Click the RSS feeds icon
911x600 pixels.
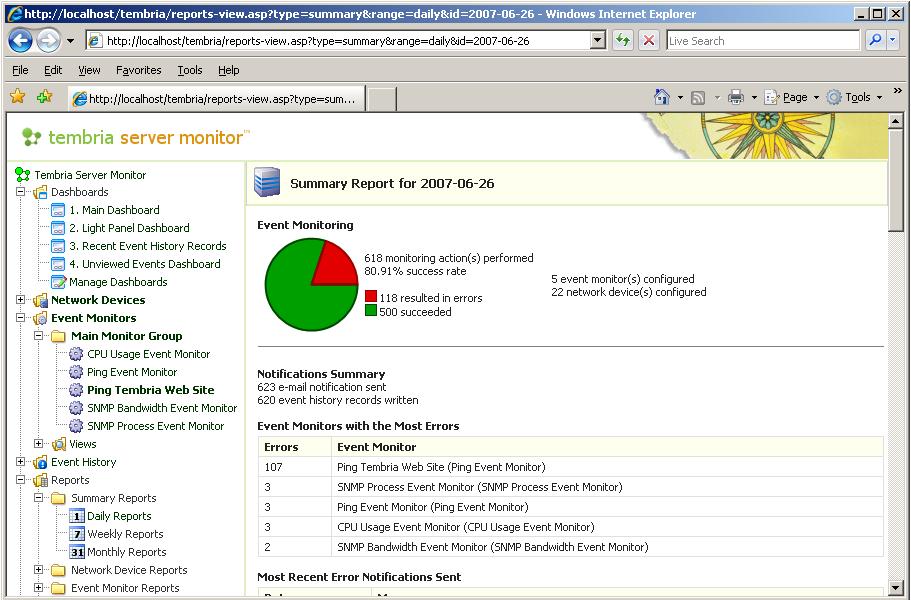tap(698, 98)
